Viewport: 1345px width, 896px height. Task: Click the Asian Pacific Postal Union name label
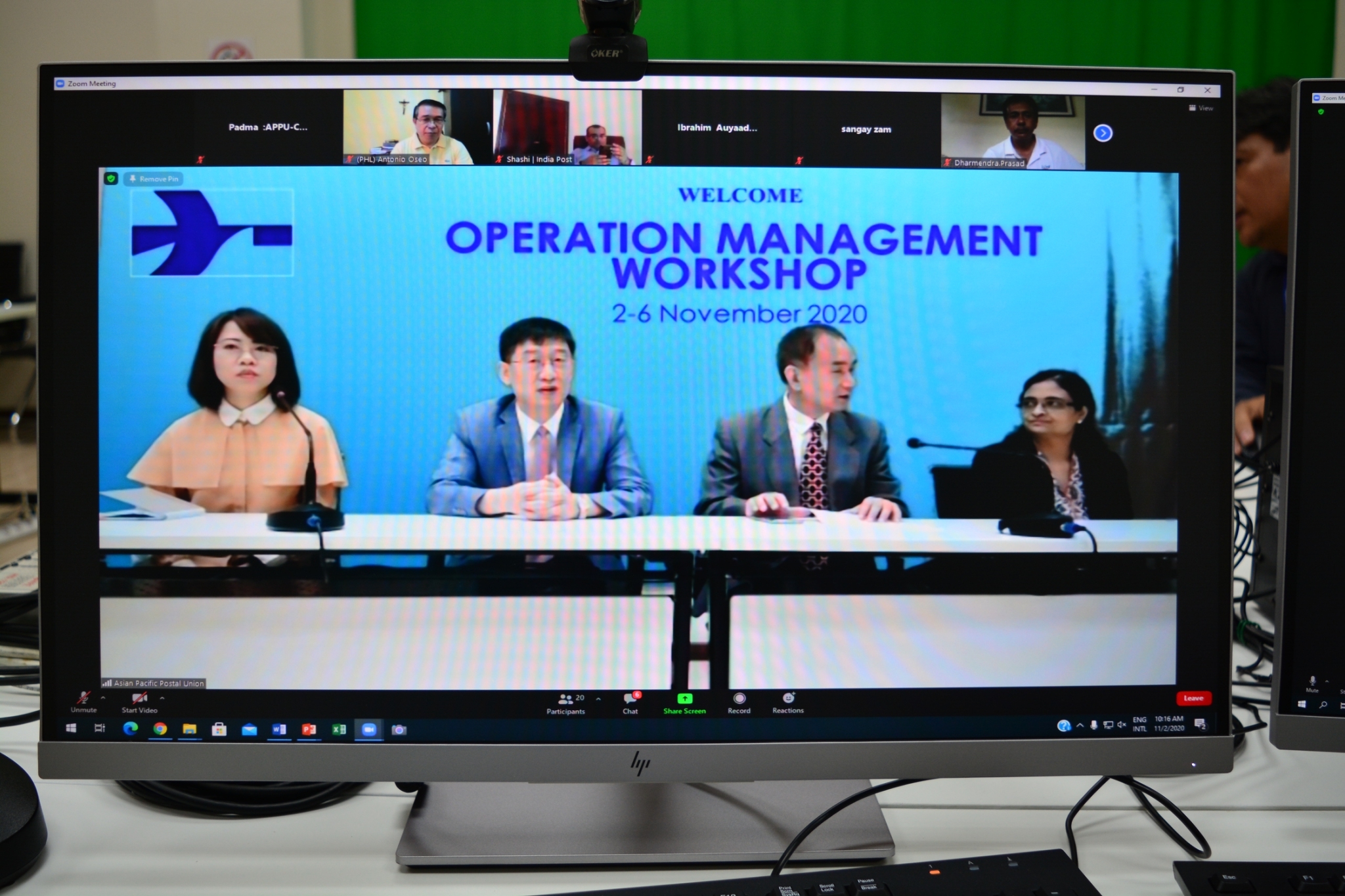point(153,683)
